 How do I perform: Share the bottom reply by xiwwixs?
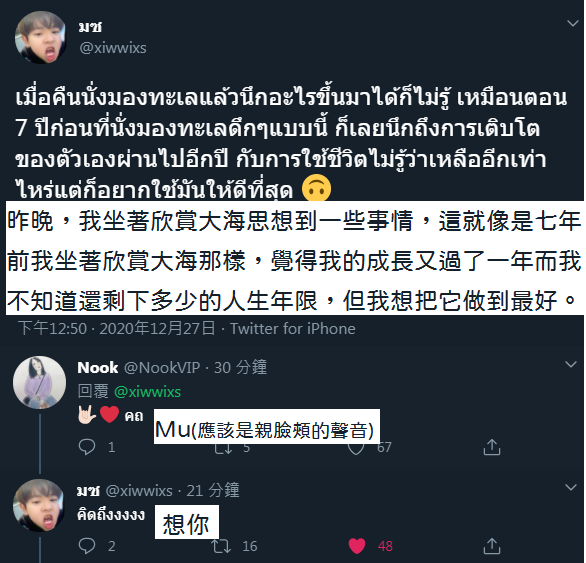click(x=491, y=546)
